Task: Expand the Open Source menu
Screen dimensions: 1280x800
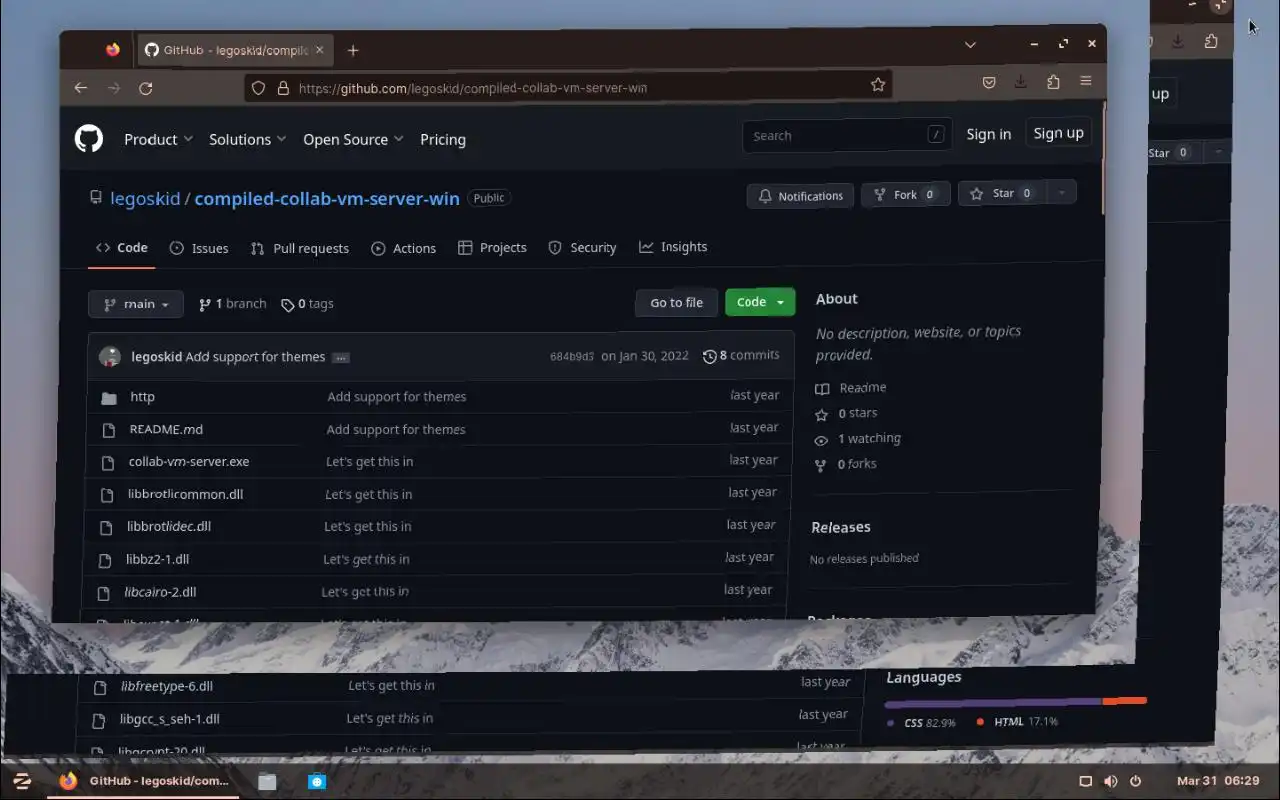Action: click(353, 139)
